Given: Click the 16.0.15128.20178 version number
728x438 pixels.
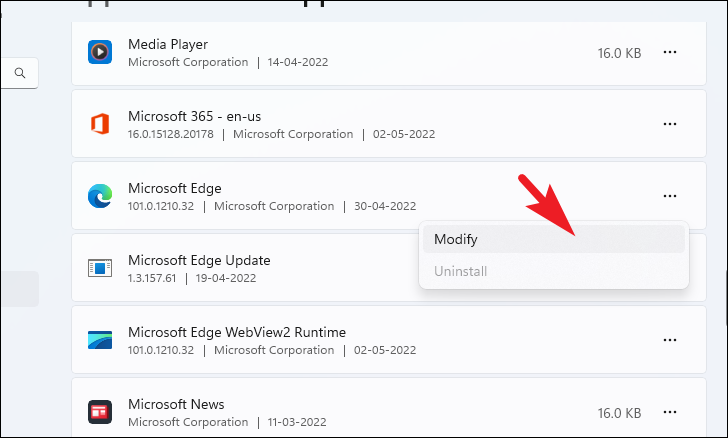Looking at the screenshot, I should pos(170,134).
